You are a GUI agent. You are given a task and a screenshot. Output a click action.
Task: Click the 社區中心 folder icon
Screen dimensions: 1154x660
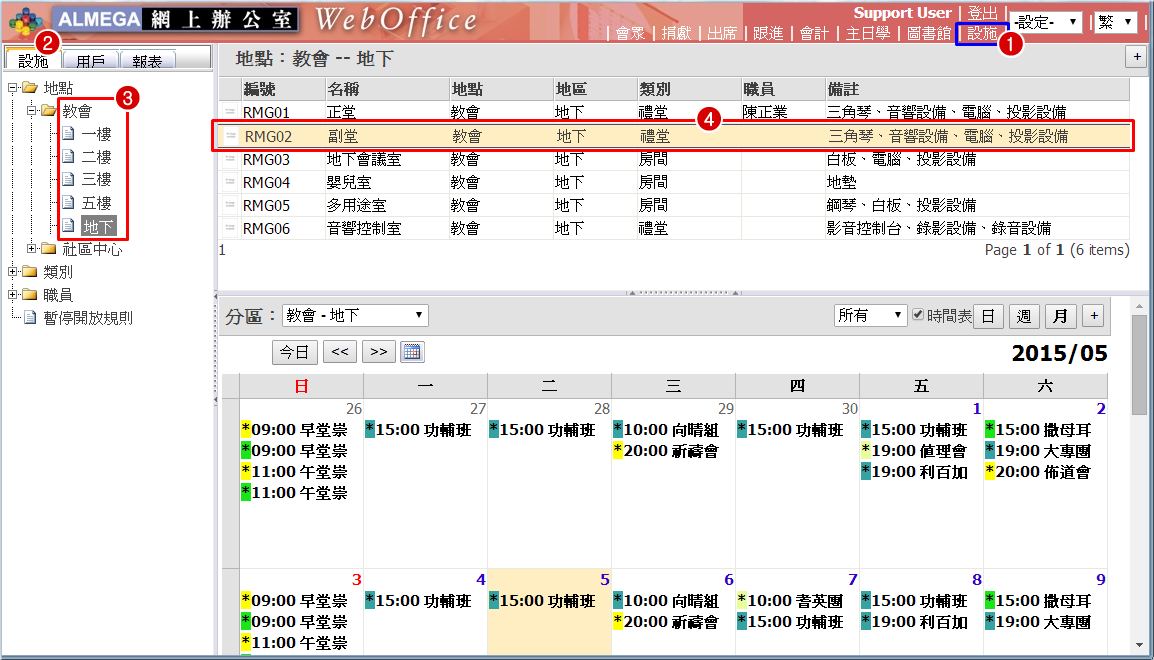point(49,249)
